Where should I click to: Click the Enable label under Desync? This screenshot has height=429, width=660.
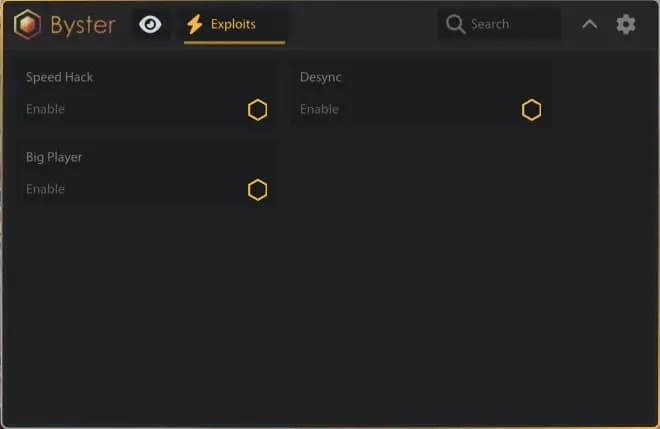319,109
